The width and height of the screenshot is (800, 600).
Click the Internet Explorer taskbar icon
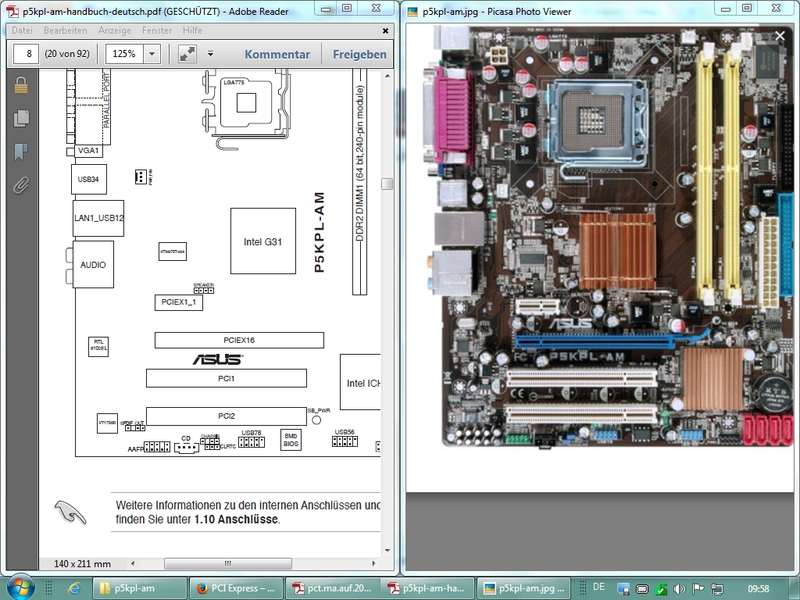(x=73, y=587)
